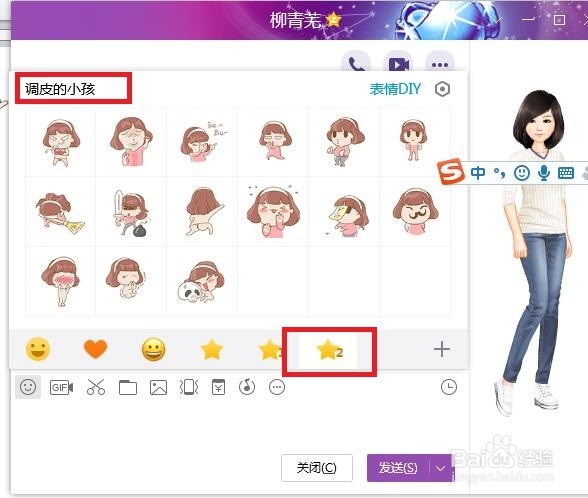Click the chat message input area
The height and width of the screenshot is (498, 588).
pos(240,426)
